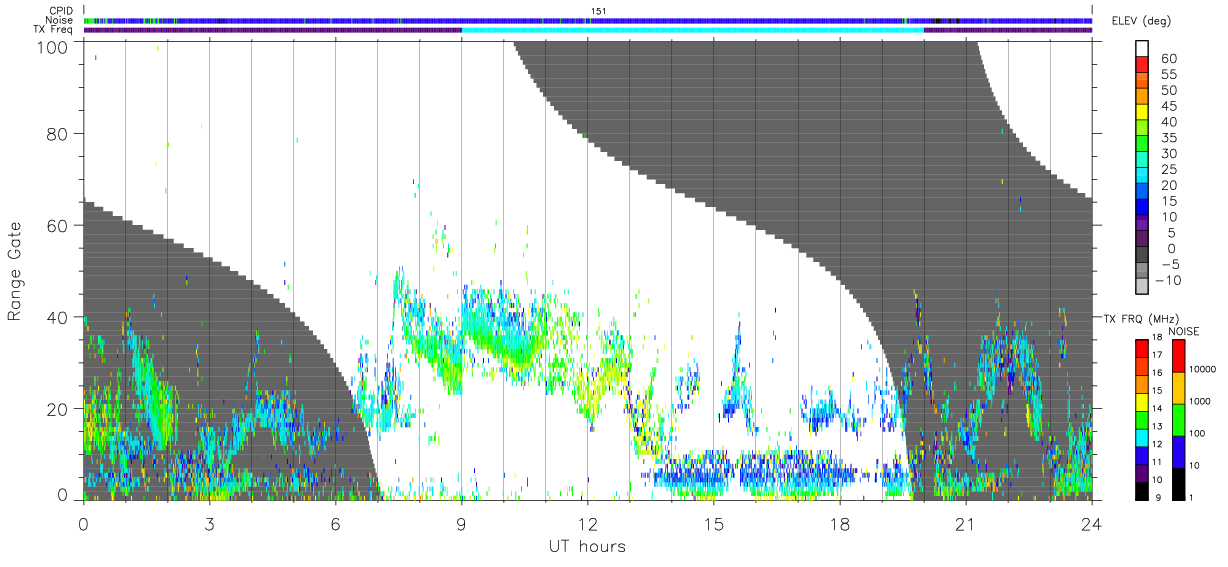Pick the red block in NOISE color bar
1228x567 pixels.
point(1180,356)
